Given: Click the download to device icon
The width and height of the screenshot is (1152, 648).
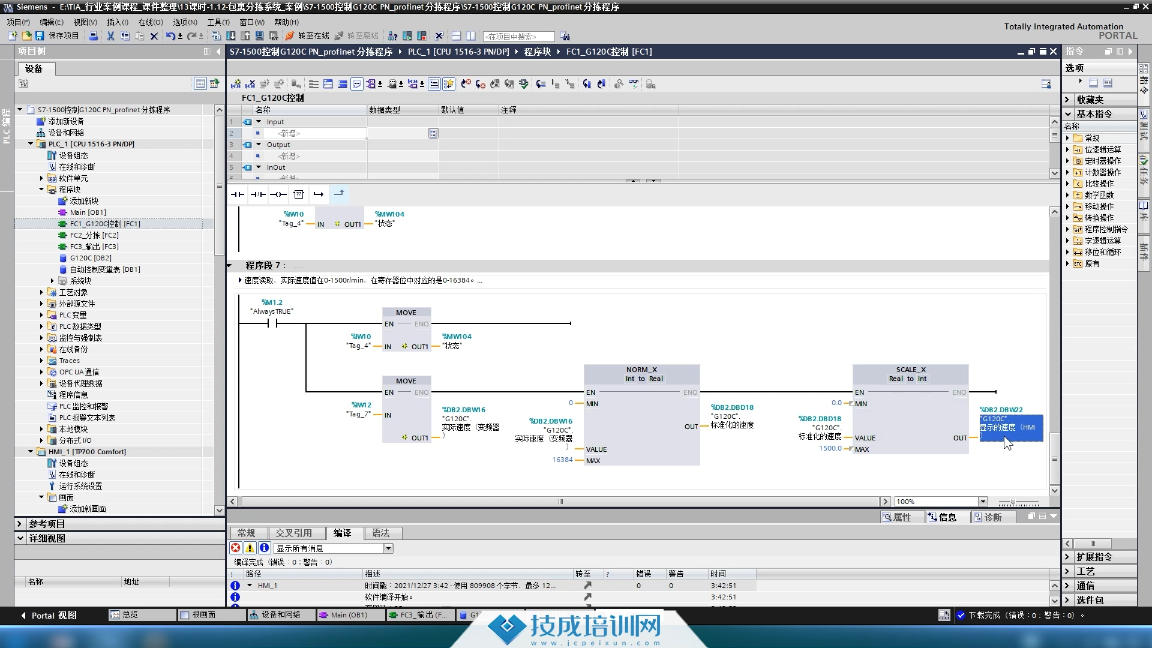Looking at the screenshot, I should pyautogui.click(x=231, y=35).
